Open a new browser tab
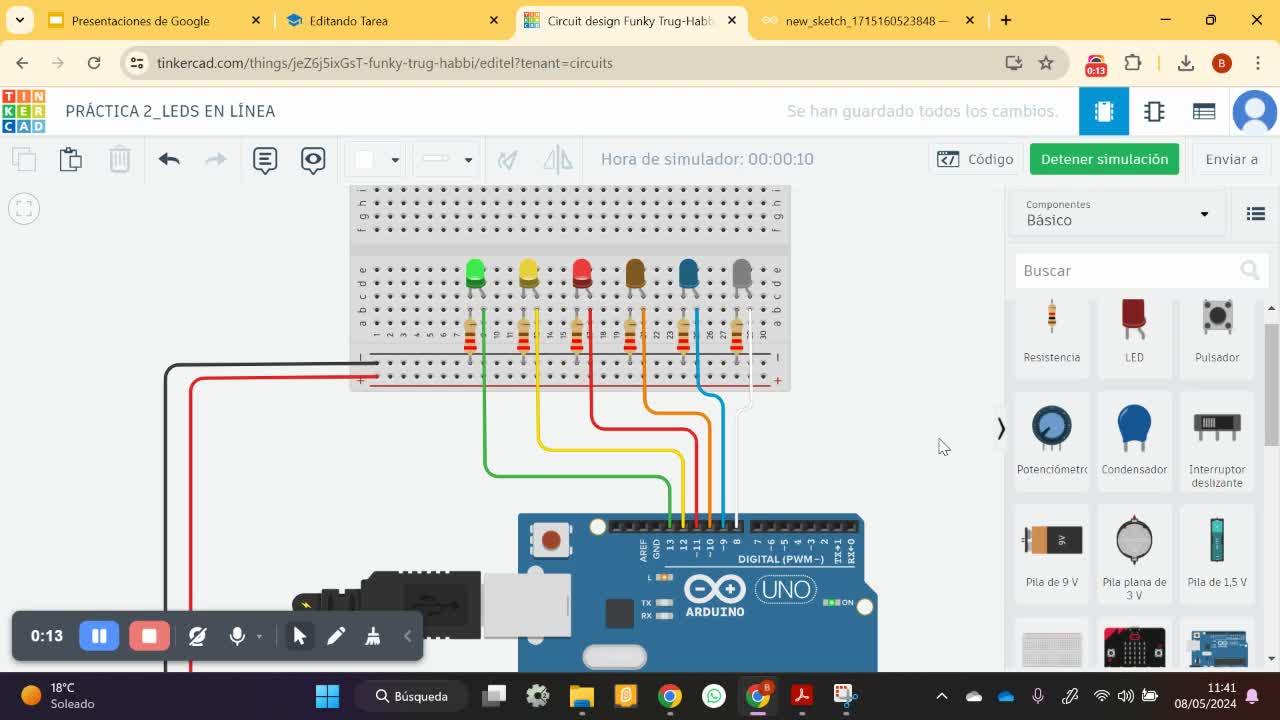This screenshot has width=1280, height=720. click(x=1006, y=20)
